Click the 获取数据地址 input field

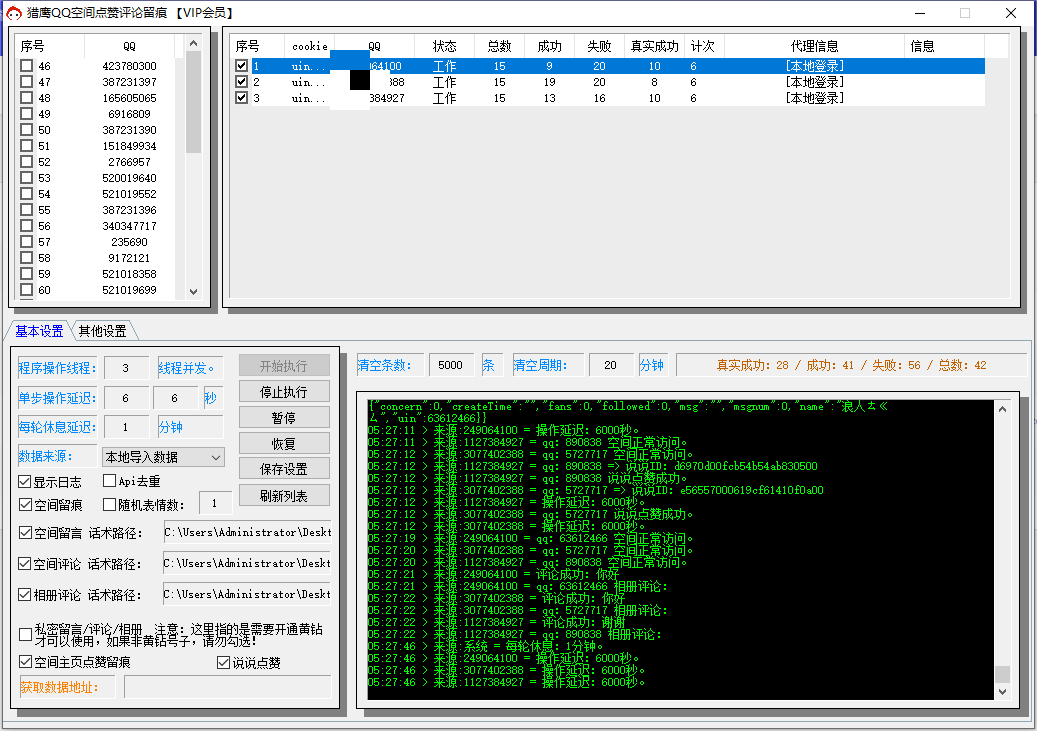228,687
